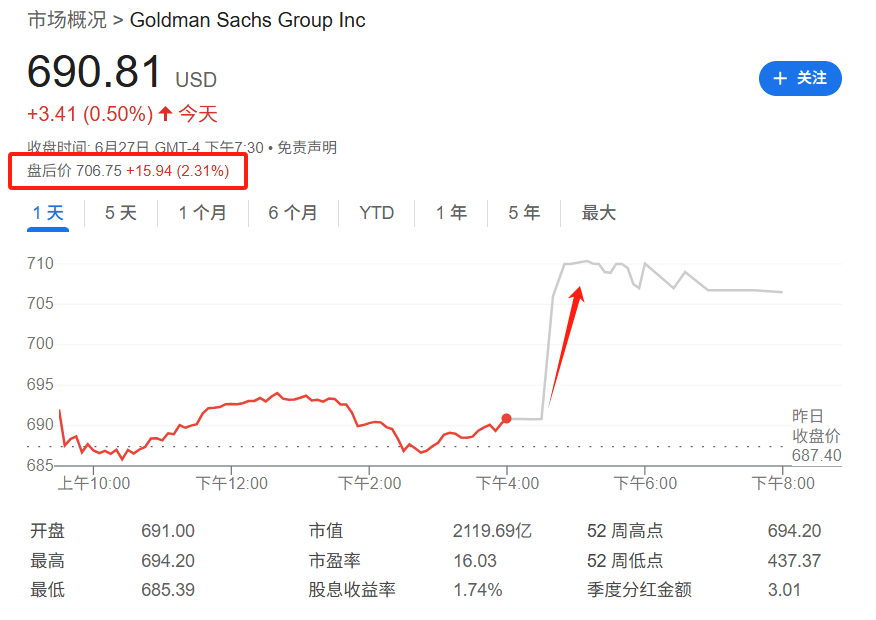Switch chart to YTD
The image size is (876, 620).
click(x=377, y=213)
